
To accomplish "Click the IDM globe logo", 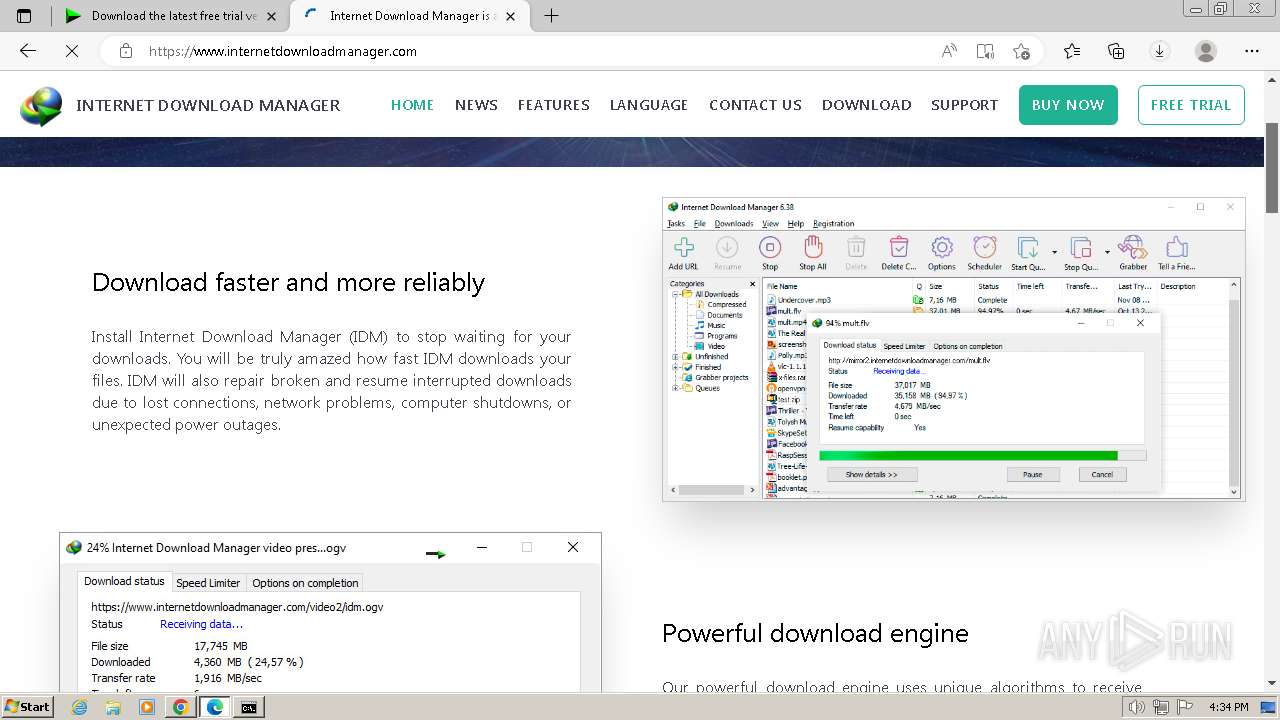I will tap(41, 106).
